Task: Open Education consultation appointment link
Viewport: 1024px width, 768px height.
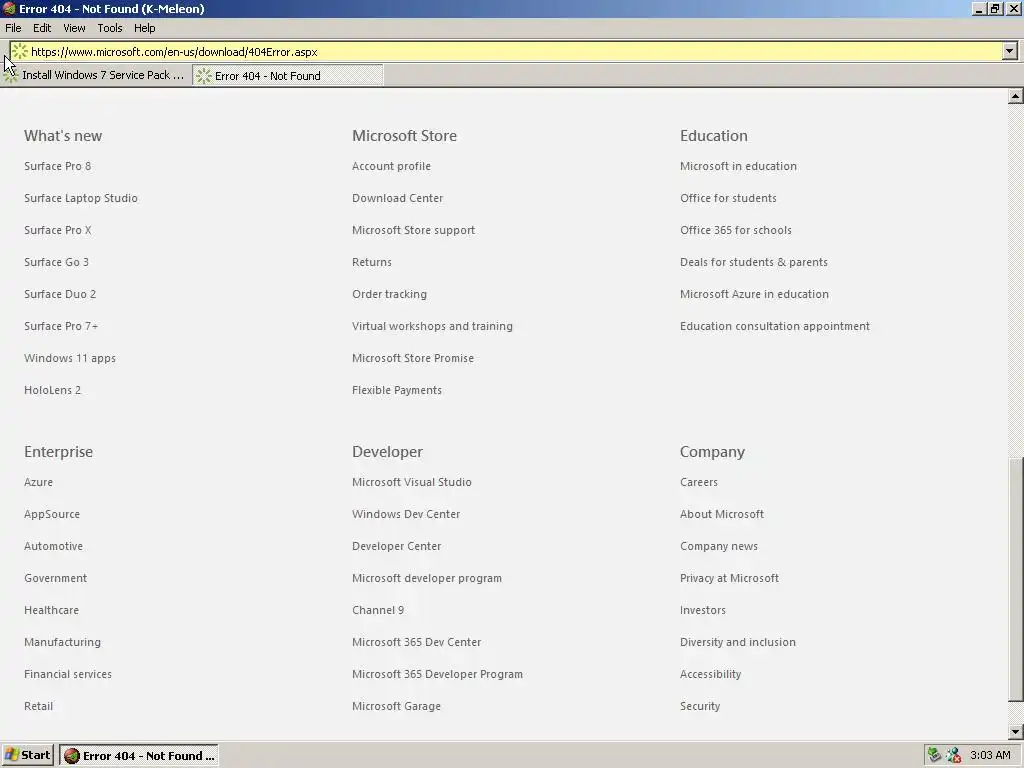Action: click(775, 326)
